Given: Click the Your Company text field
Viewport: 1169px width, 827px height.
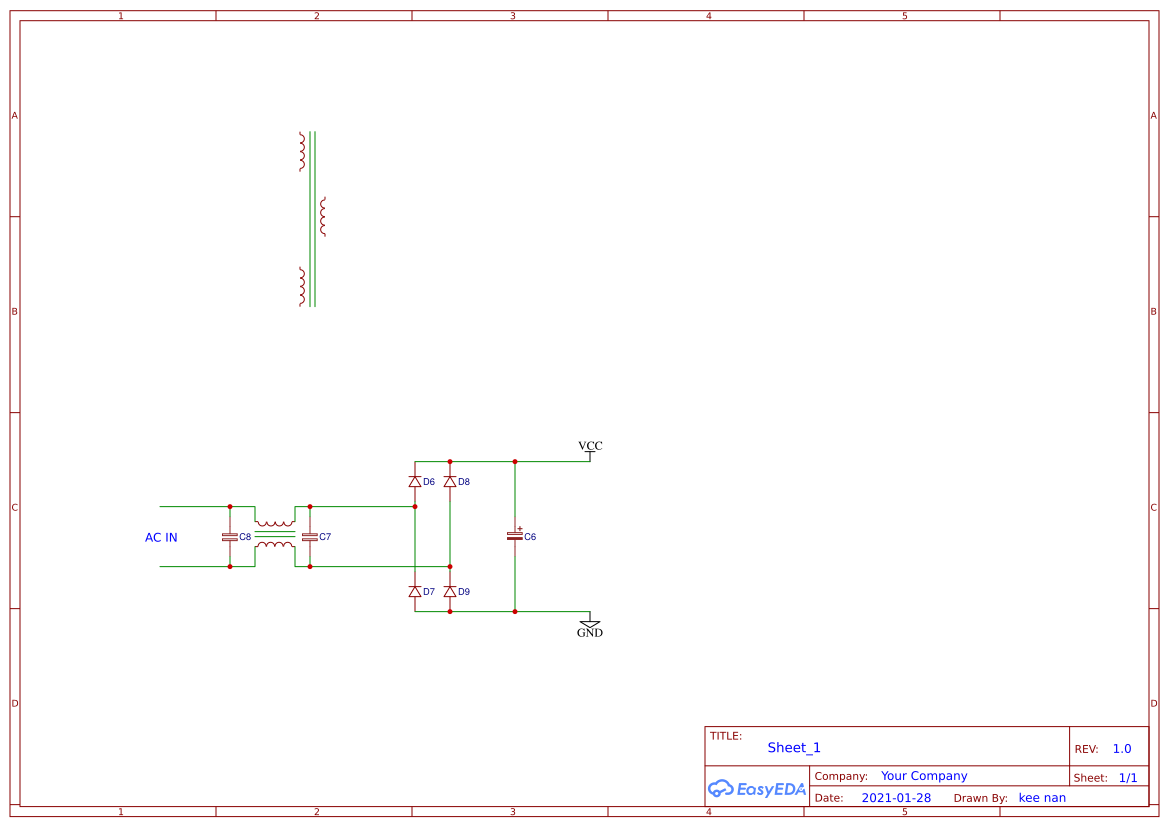Looking at the screenshot, I should (924, 775).
